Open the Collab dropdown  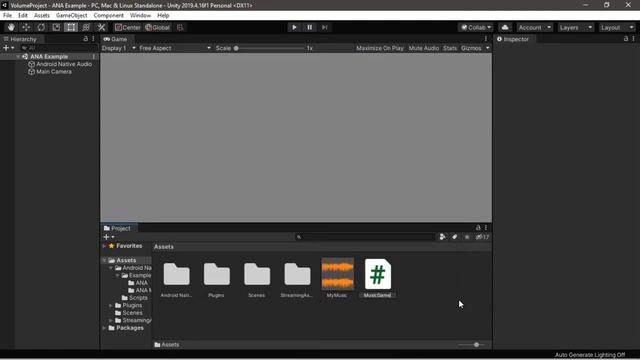pyautogui.click(x=476, y=27)
